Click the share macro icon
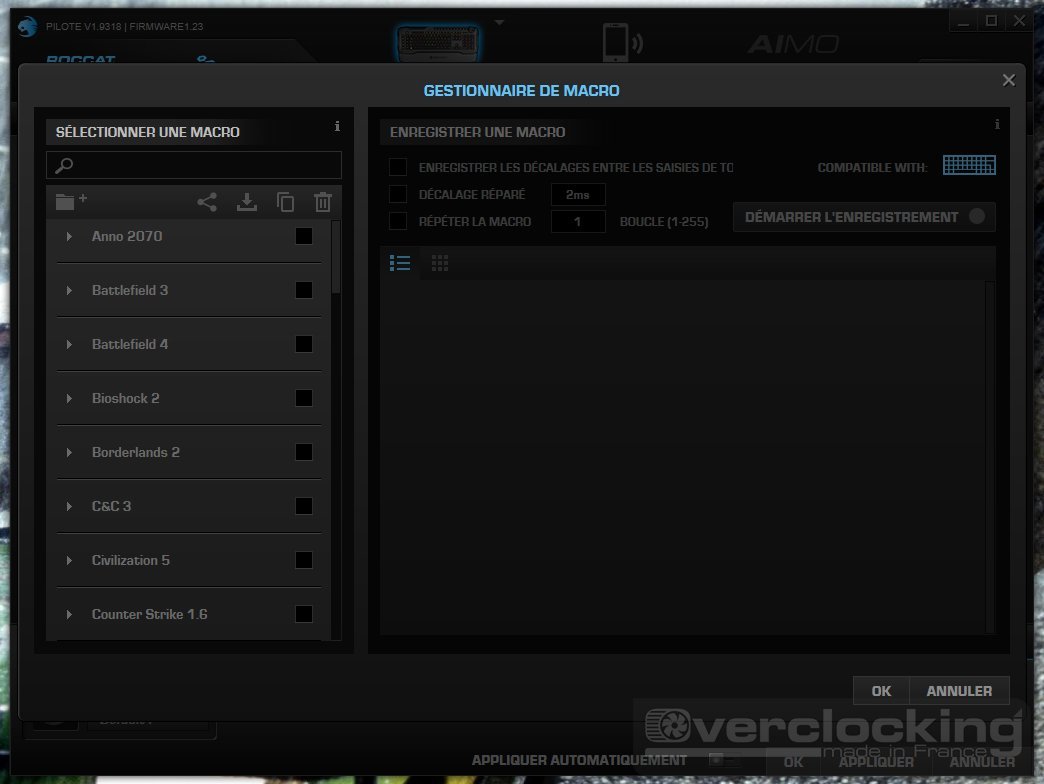Viewport: 1044px width, 784px height. [207, 202]
